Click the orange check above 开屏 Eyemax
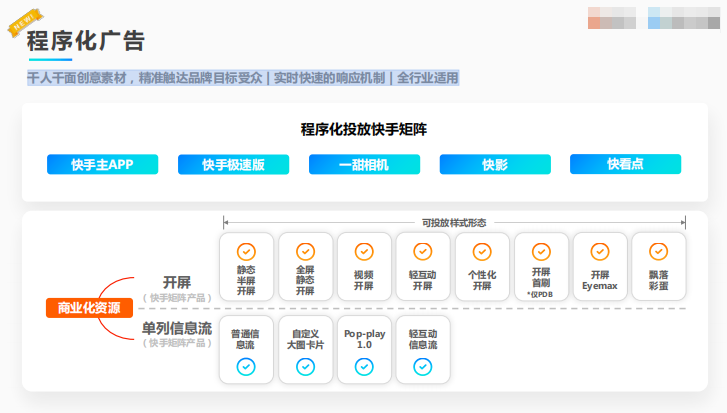This screenshot has width=727, height=413. 600,252
